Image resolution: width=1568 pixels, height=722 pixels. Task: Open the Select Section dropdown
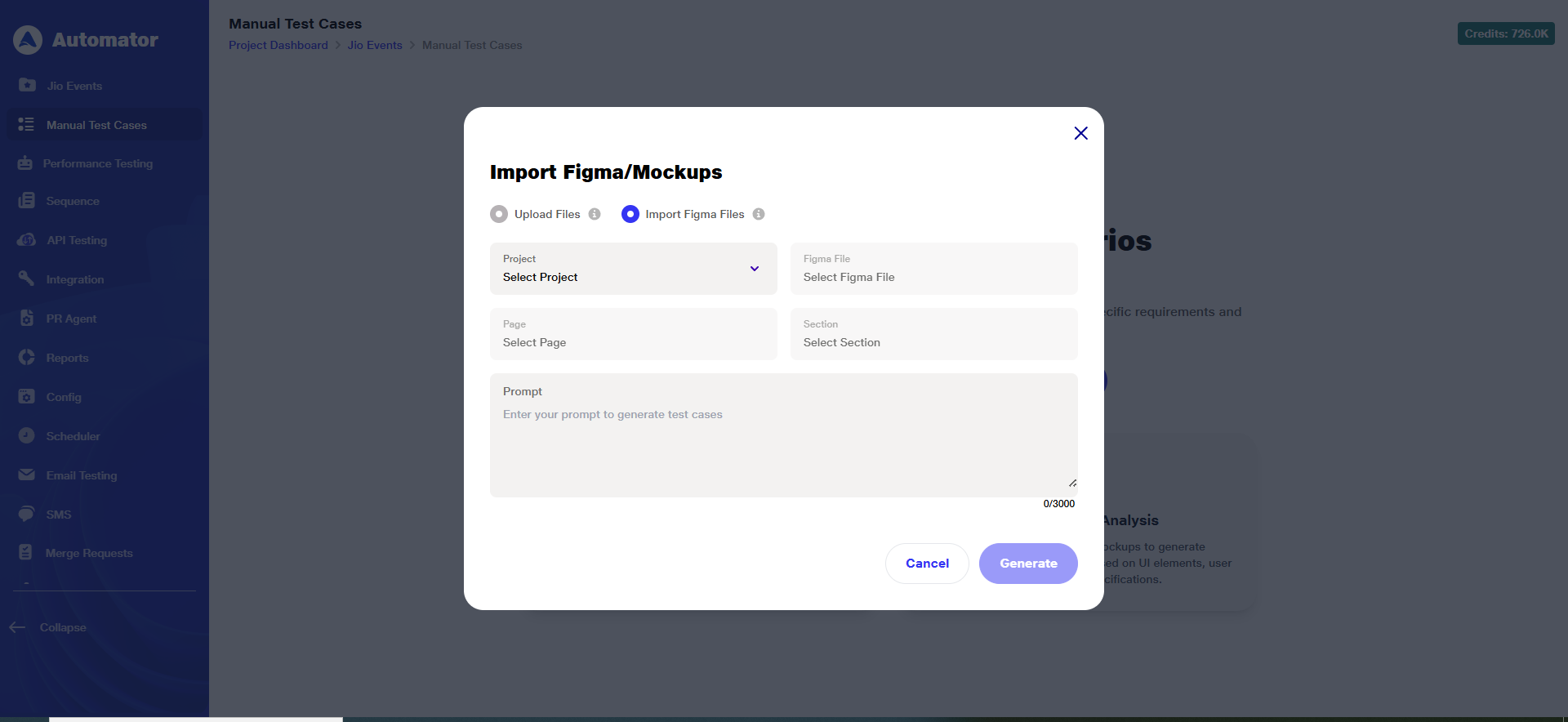933,334
